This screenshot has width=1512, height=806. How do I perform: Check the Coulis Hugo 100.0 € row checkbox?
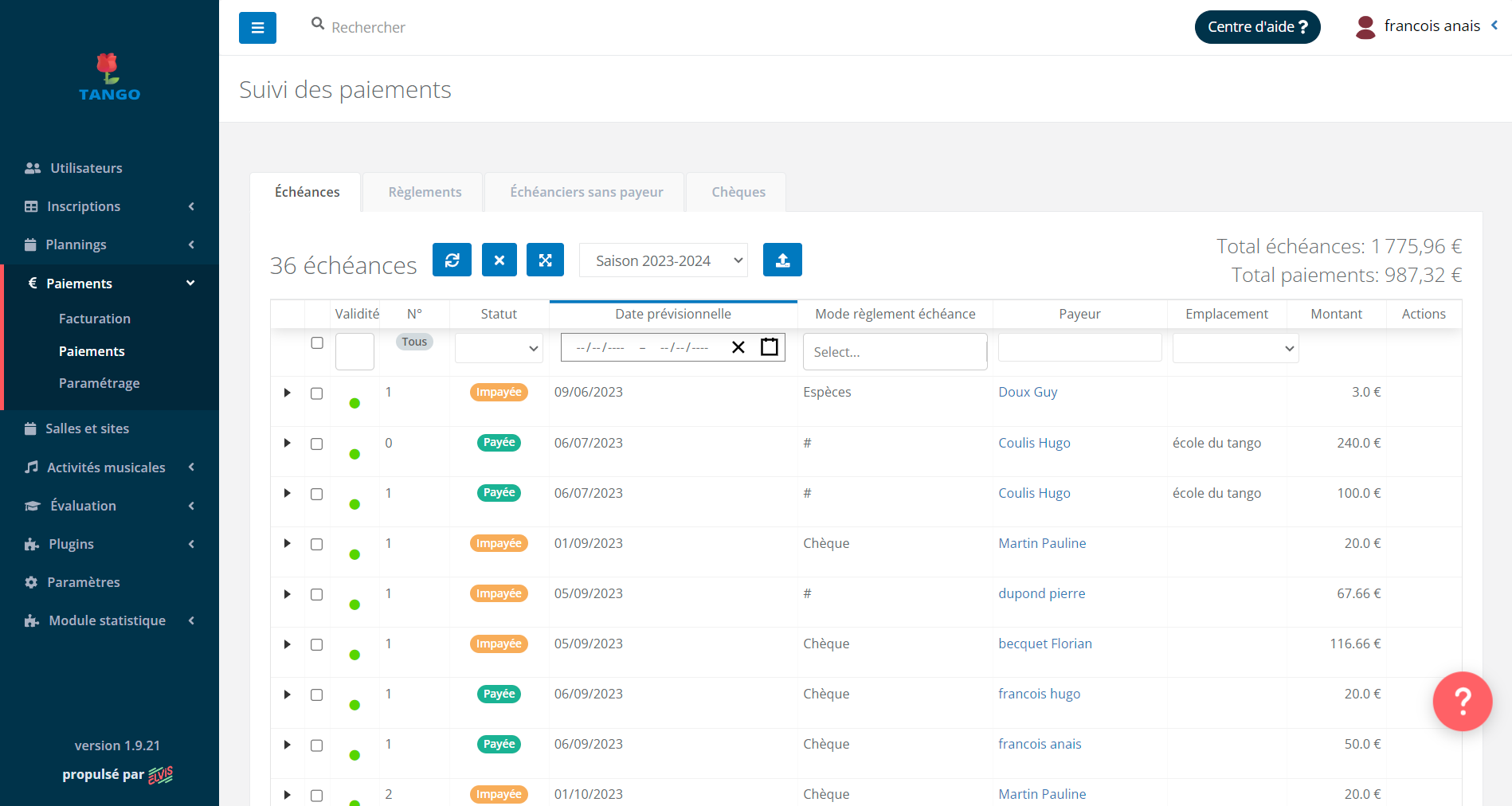point(316,494)
